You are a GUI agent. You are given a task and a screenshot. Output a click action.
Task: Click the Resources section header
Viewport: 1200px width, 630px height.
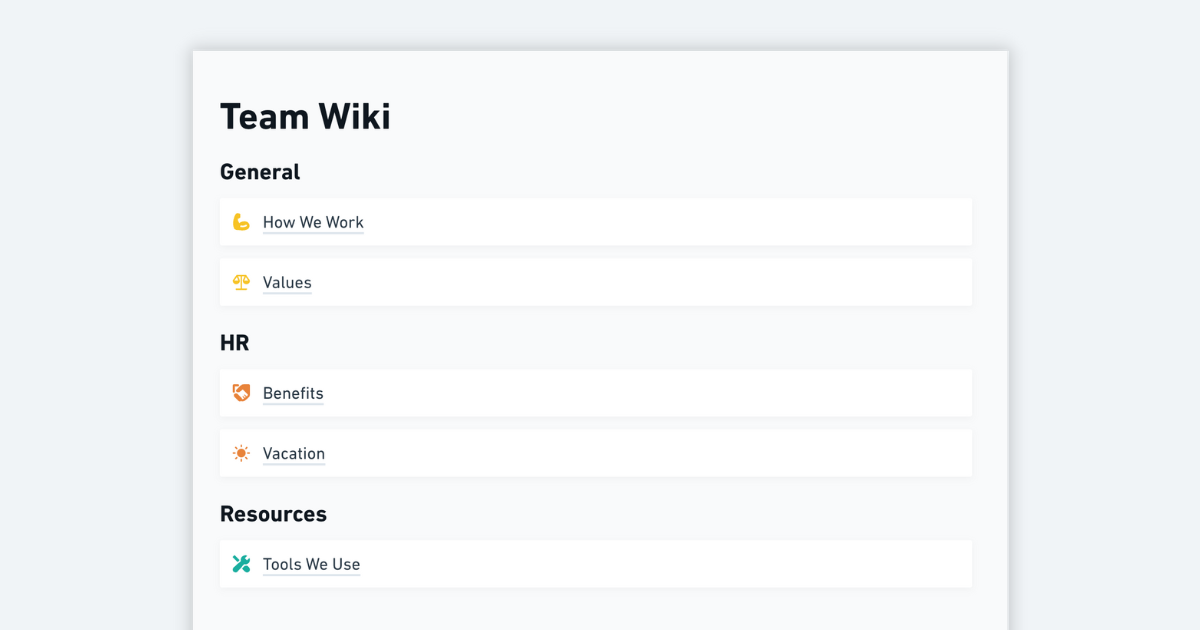(273, 513)
